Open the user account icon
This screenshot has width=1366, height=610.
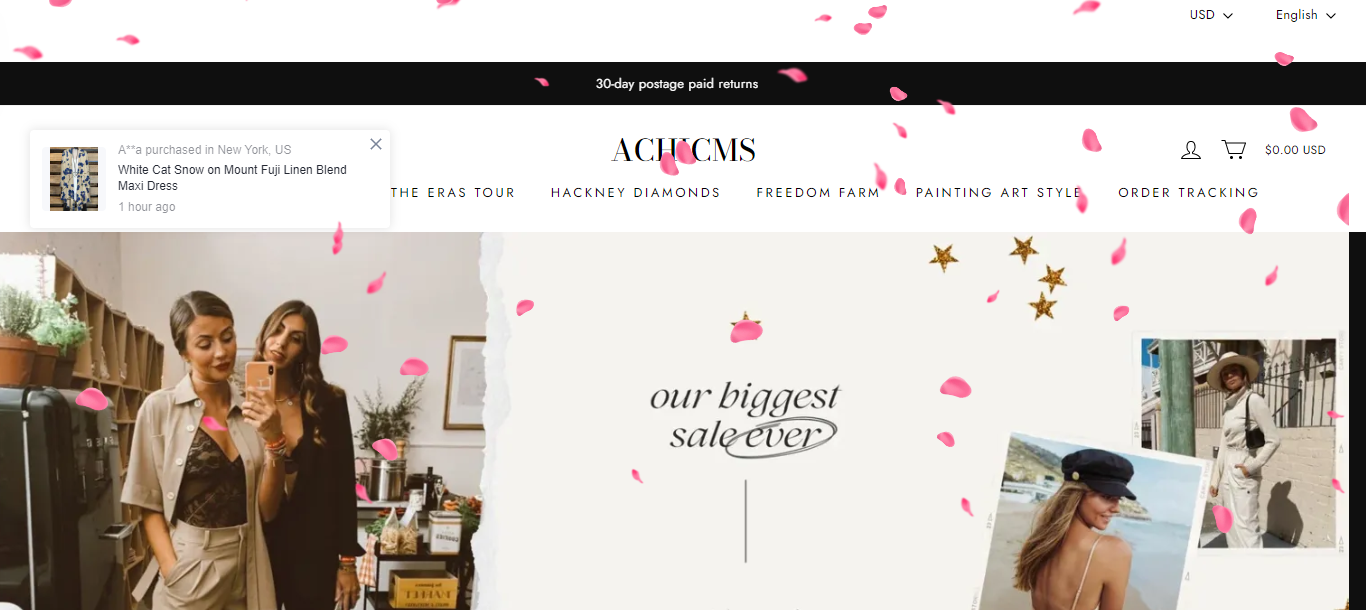(x=1191, y=150)
